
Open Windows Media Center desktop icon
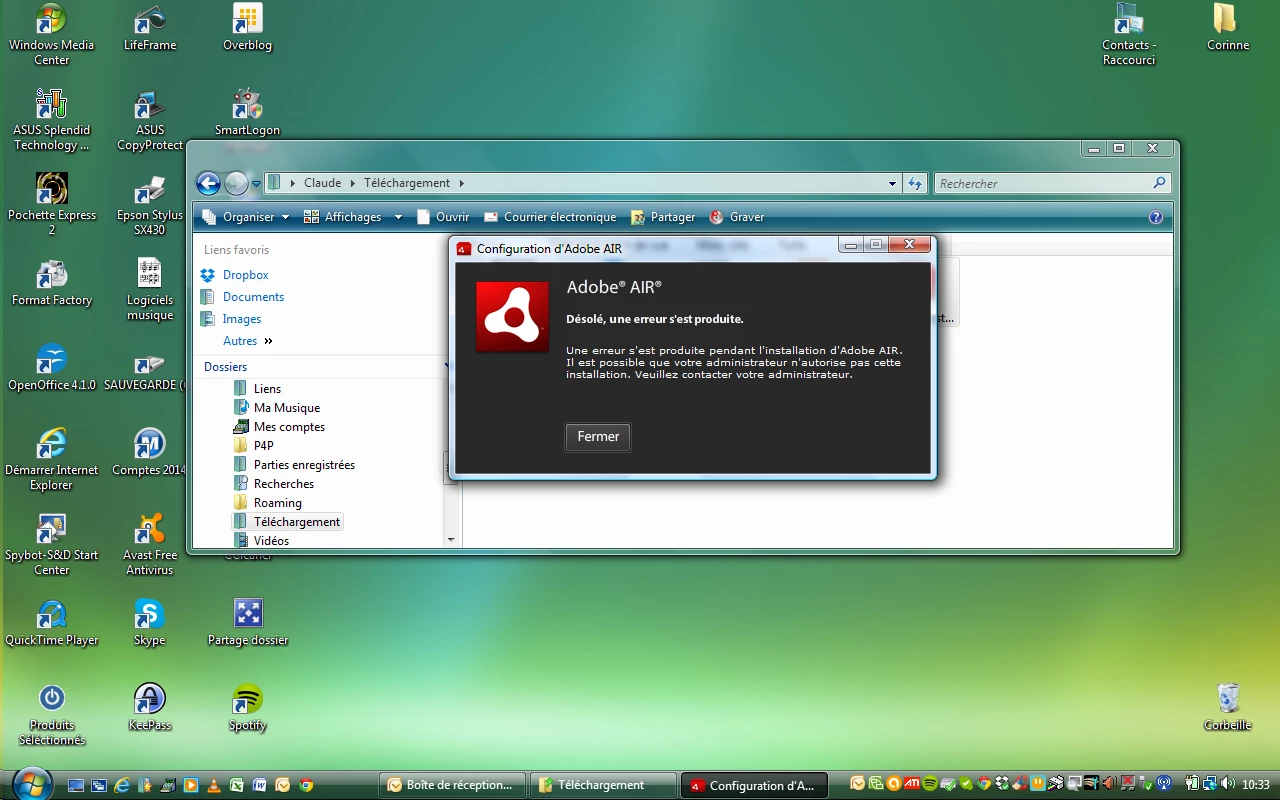[51, 36]
